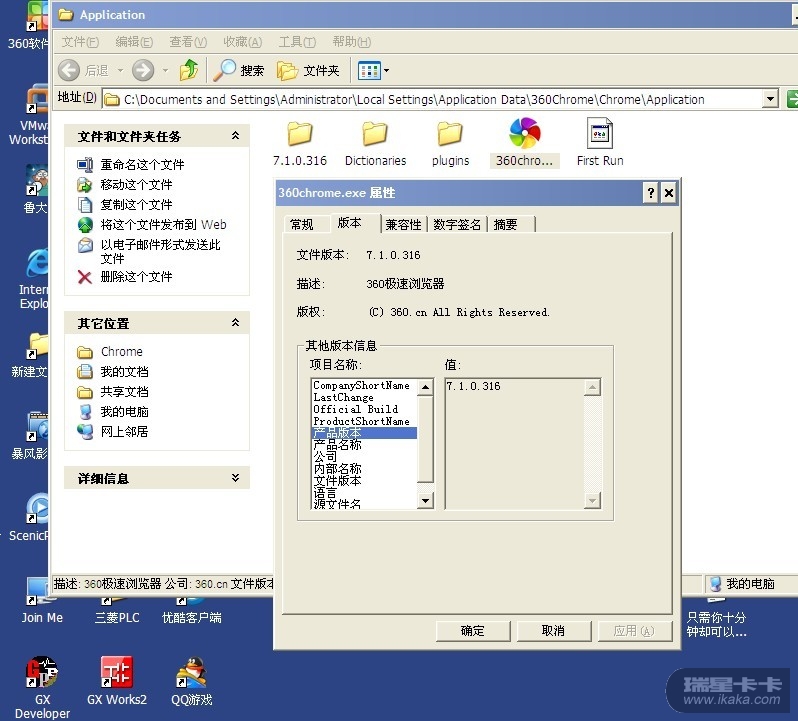Select the plugins folder
798x721 pixels.
pos(450,144)
